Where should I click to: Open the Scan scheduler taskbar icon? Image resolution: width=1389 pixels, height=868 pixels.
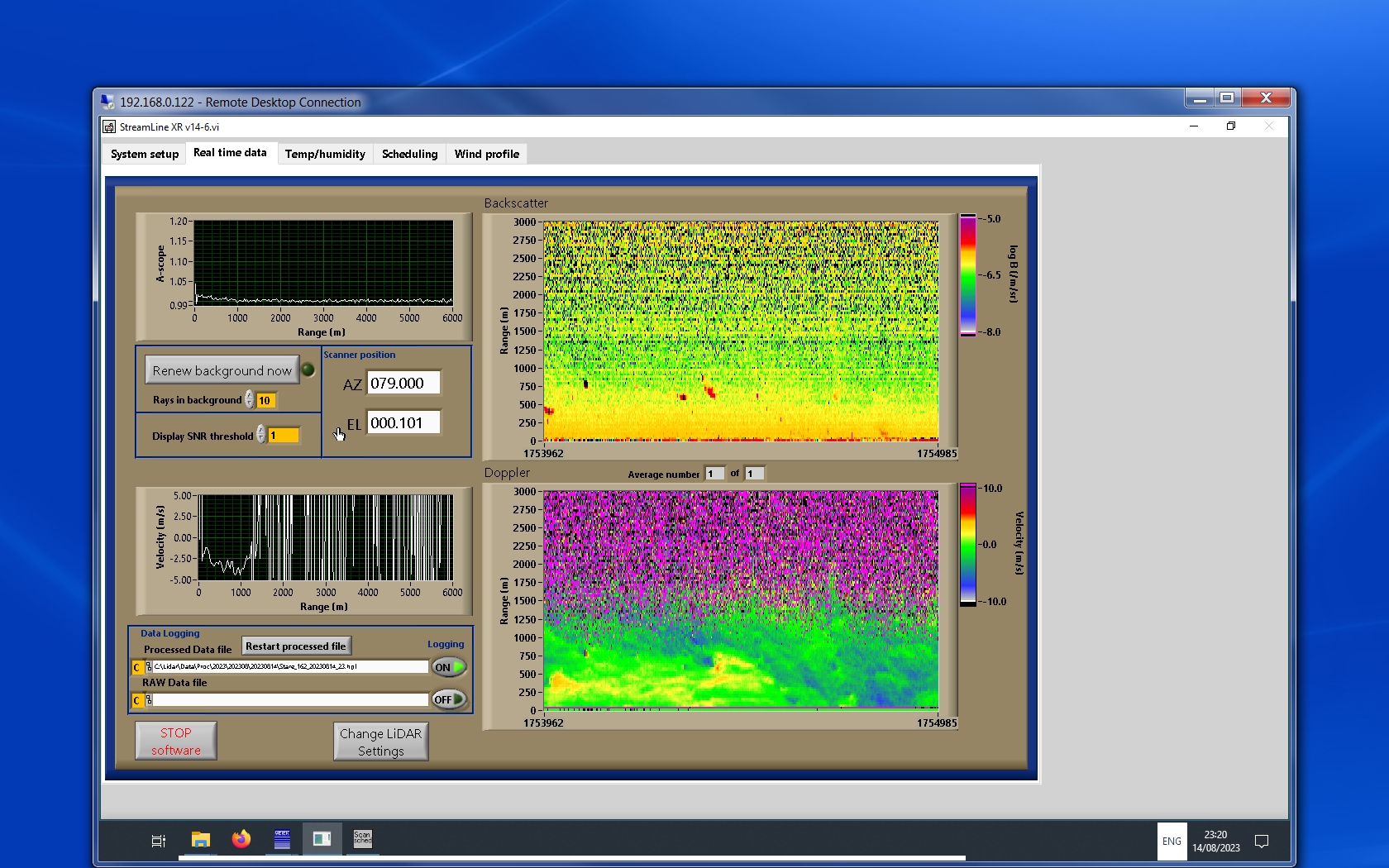362,840
